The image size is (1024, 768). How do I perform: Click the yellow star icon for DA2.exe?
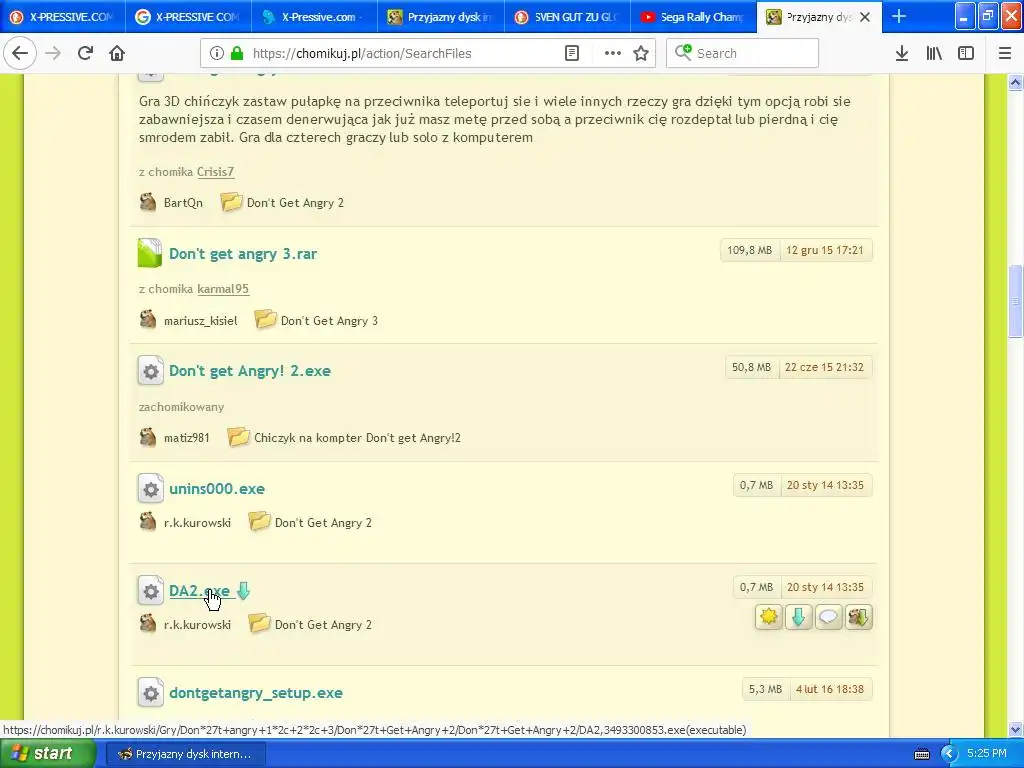tap(769, 617)
